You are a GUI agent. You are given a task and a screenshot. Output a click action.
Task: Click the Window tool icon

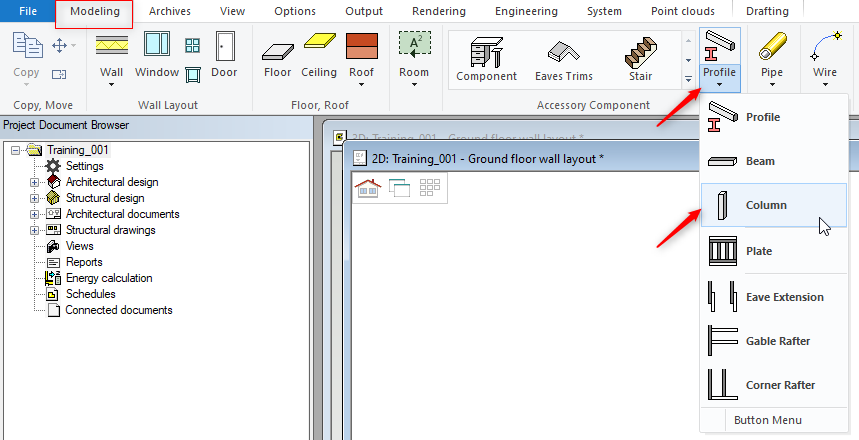click(156, 46)
